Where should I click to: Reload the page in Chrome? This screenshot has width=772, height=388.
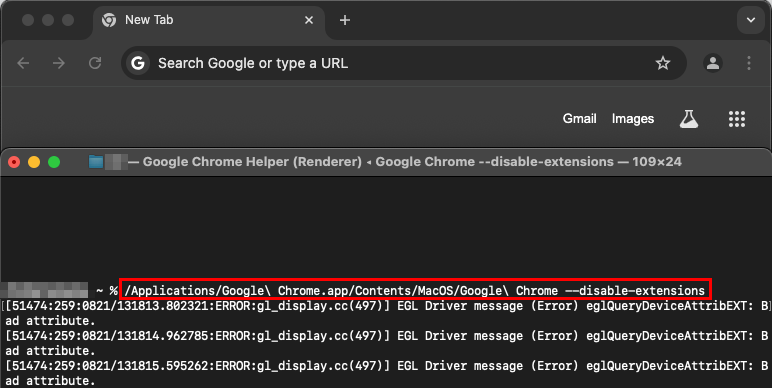(95, 63)
